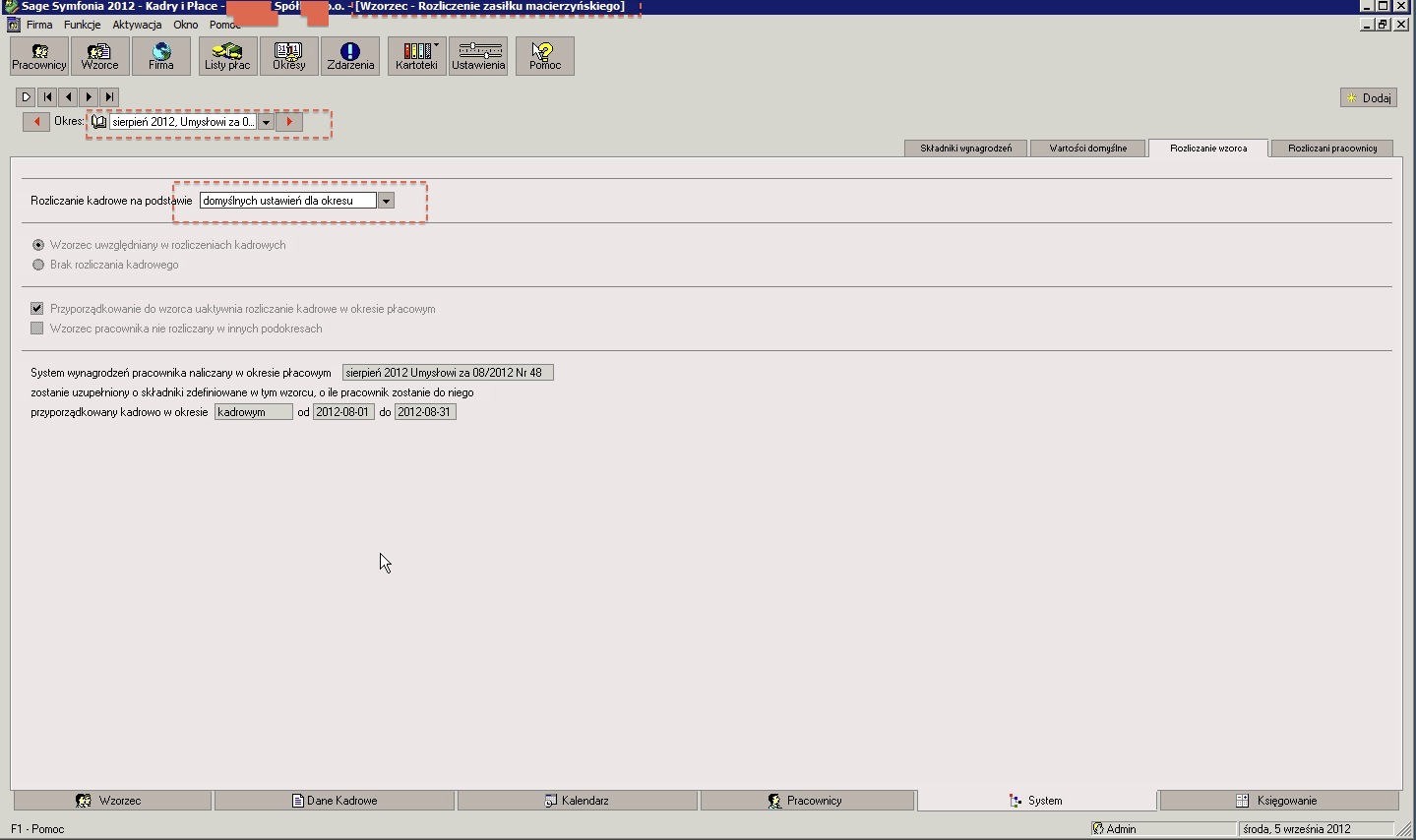Open the Kartoteki button dropdown arrow
Screen dimensions: 1416x840
pyautogui.click(x=436, y=45)
